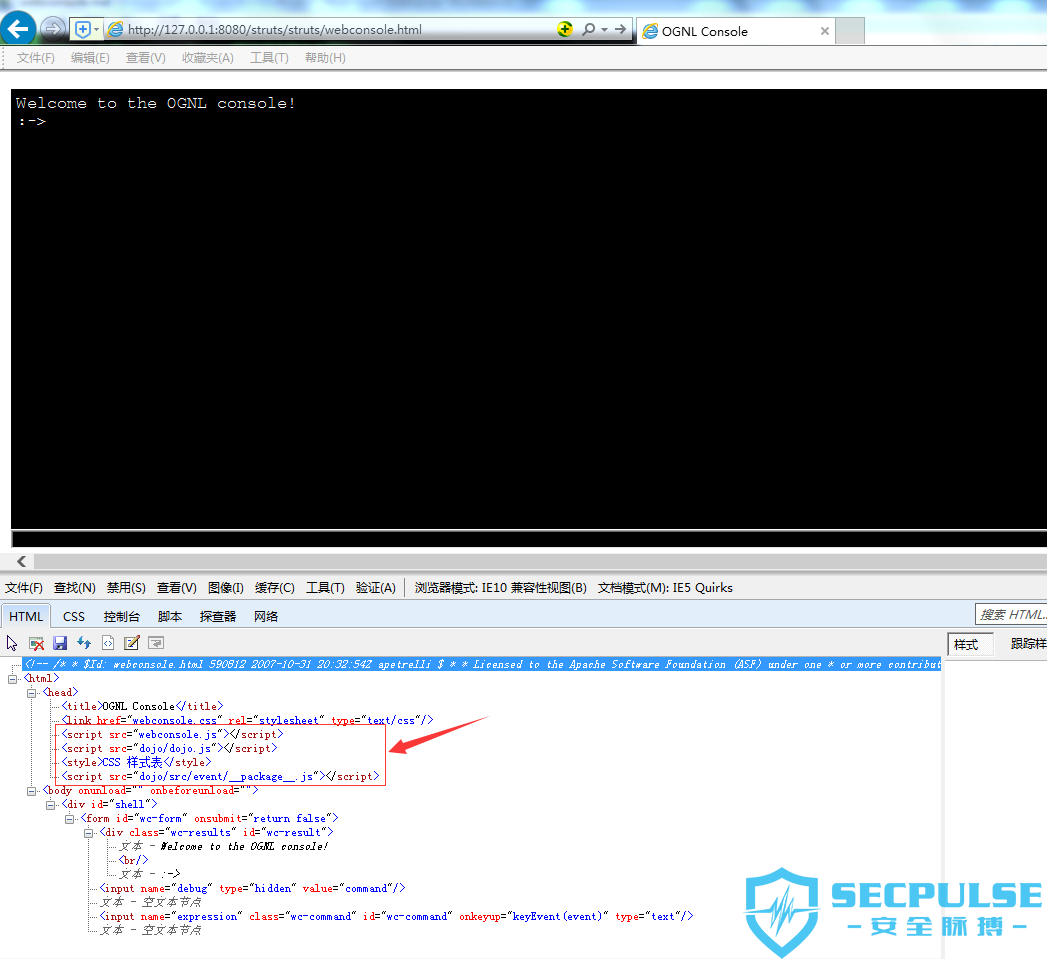
Task: Select the link href="webconsole.css" row
Action: (x=247, y=721)
